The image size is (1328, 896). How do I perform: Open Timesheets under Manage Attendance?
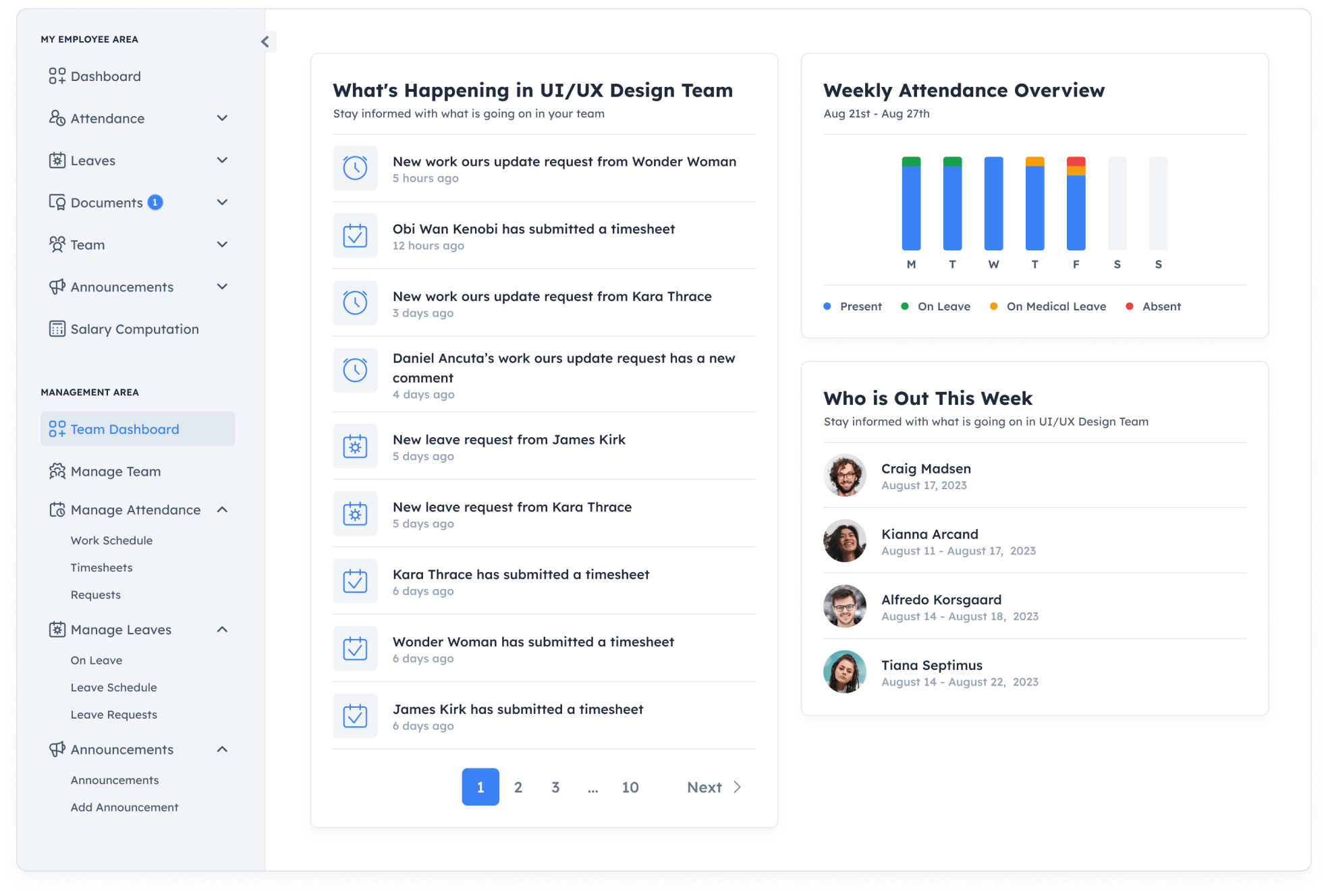click(101, 567)
